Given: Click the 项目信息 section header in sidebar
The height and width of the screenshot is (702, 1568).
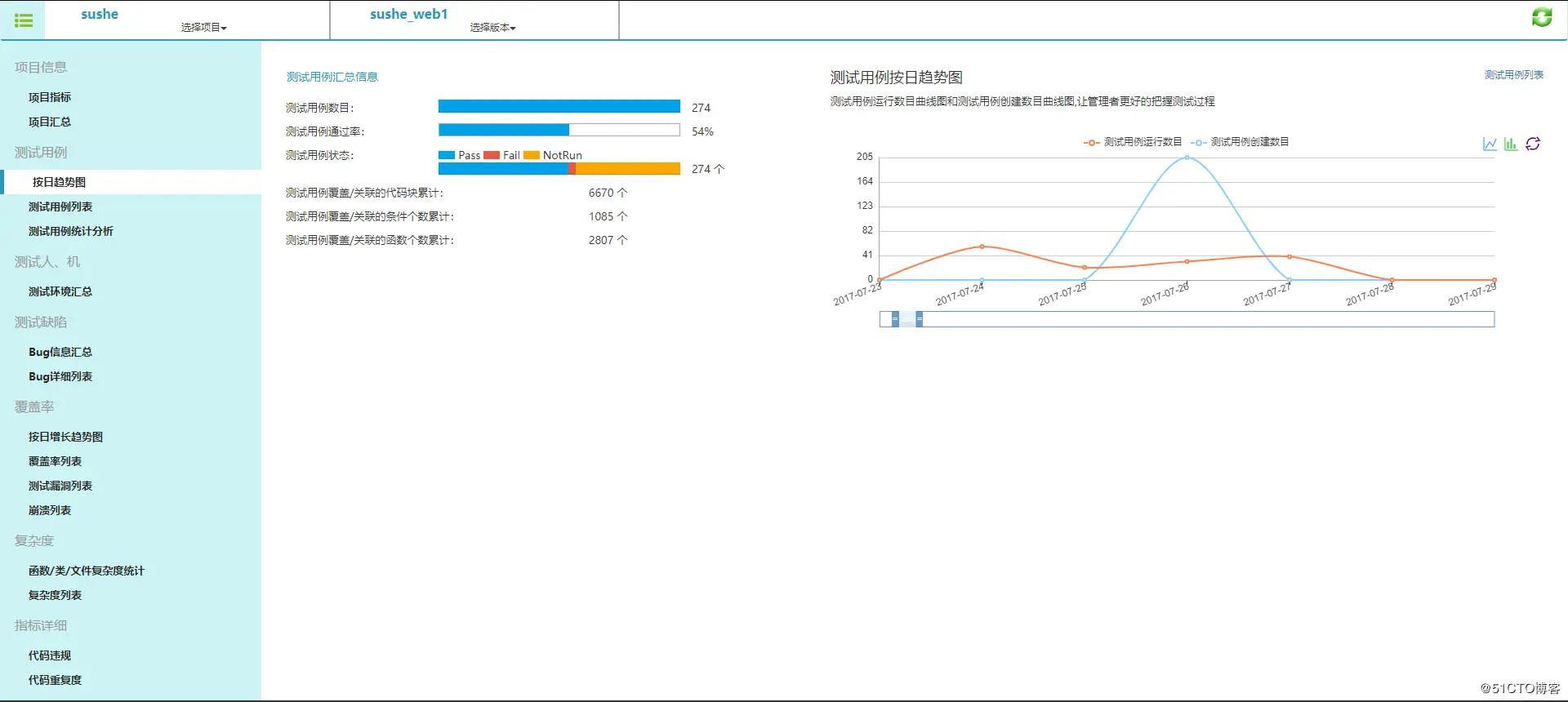Looking at the screenshot, I should pos(41,68).
